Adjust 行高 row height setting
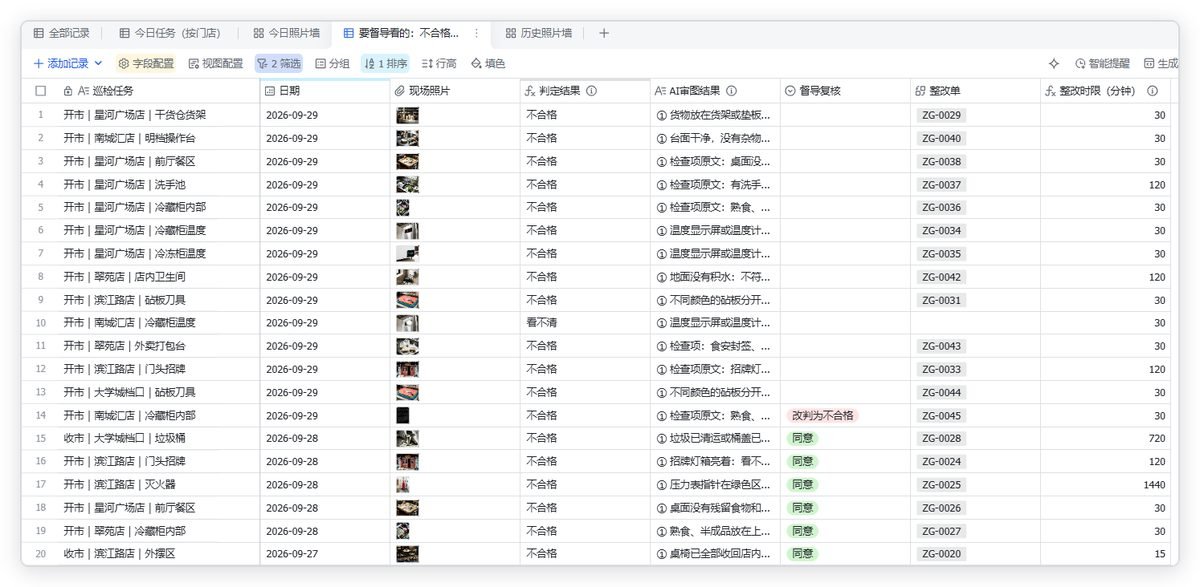 click(x=439, y=63)
